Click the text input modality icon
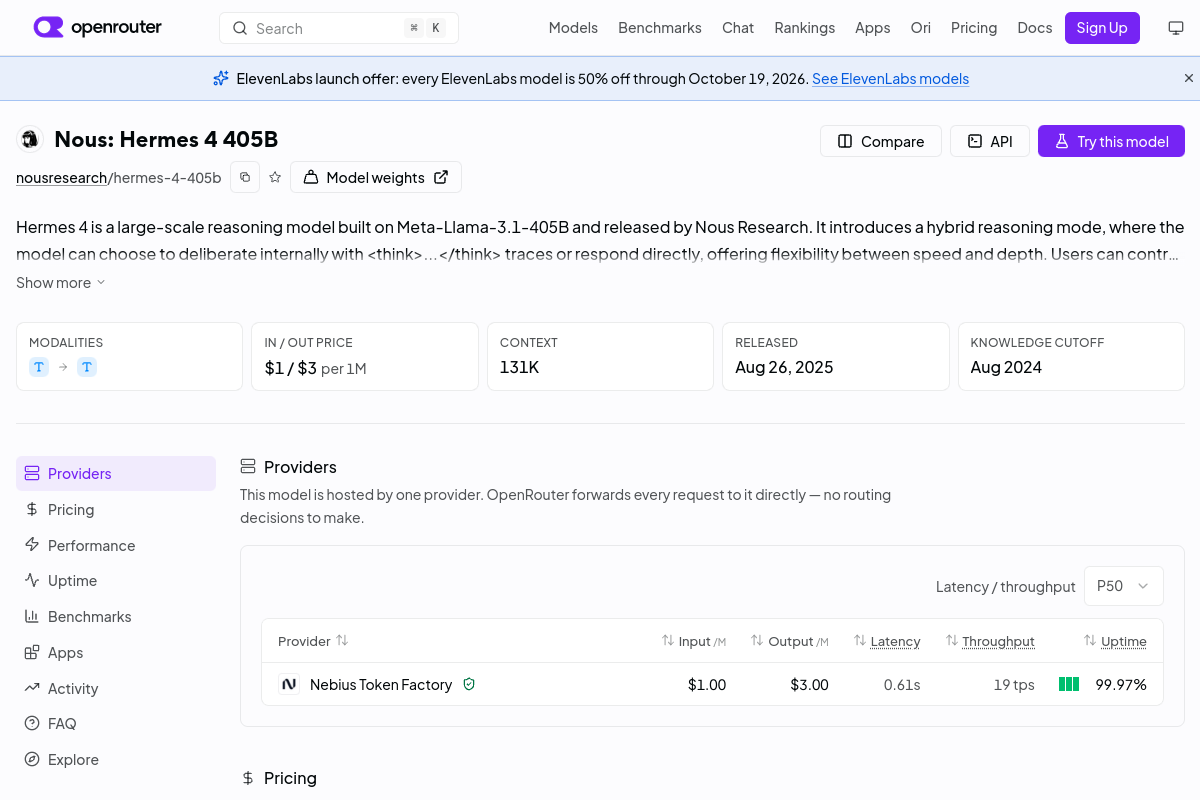The width and height of the screenshot is (1200, 800). pyautogui.click(x=39, y=367)
